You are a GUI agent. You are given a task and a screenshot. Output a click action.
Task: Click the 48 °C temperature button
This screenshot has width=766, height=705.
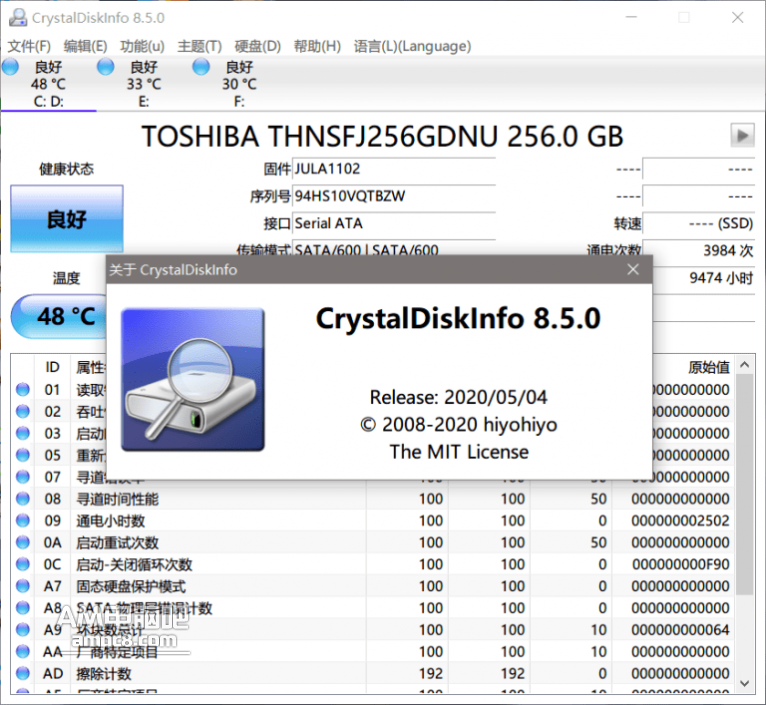(60, 317)
